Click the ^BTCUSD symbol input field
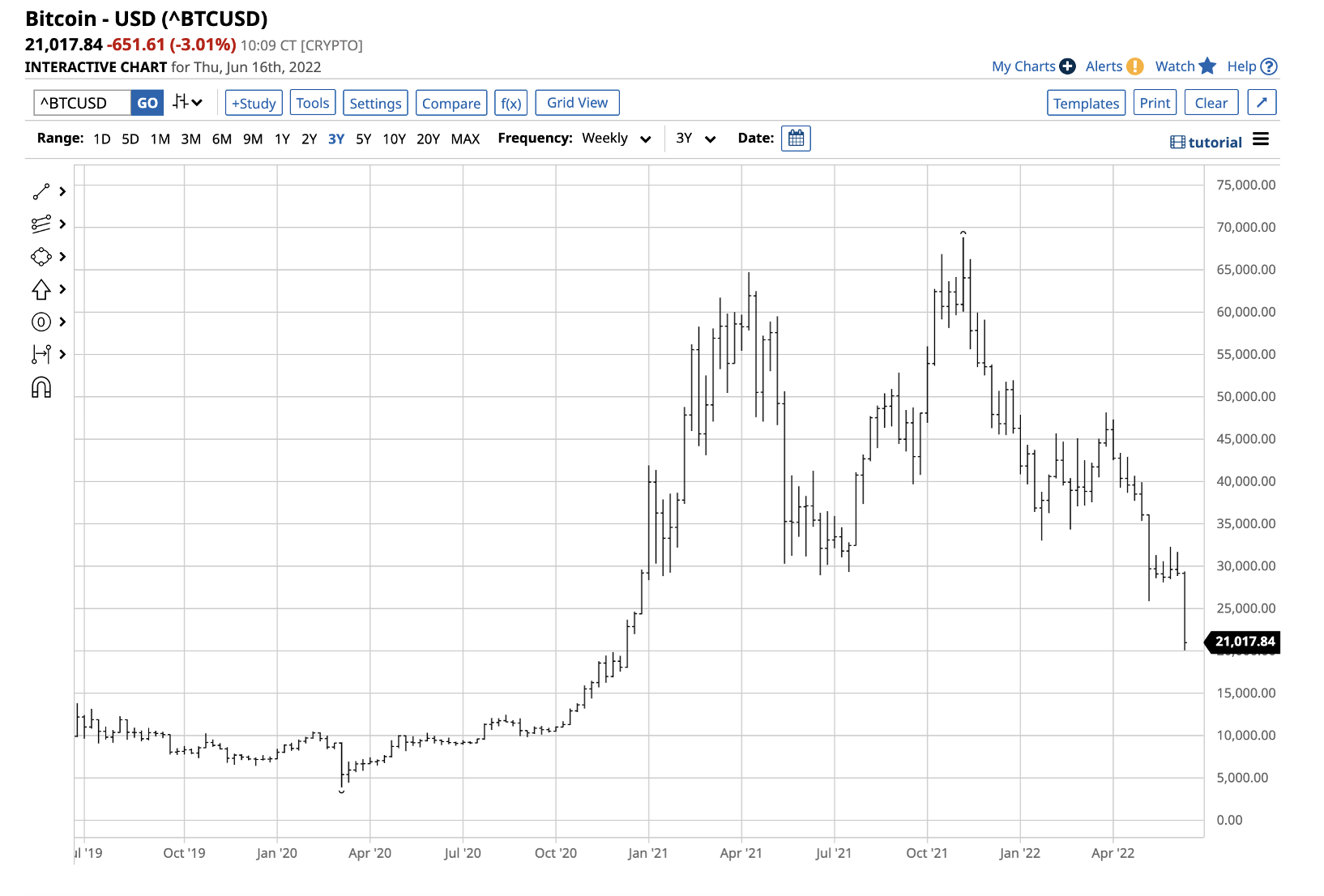Screen dimensions: 1324x896 pyautogui.click(x=82, y=103)
